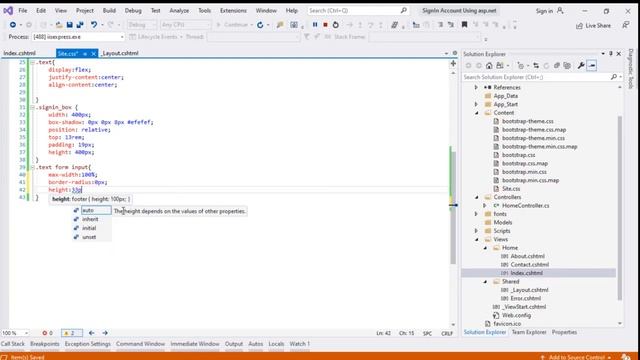This screenshot has width=640, height=360.
Task: Click the Live Share button
Action: pos(593,25)
